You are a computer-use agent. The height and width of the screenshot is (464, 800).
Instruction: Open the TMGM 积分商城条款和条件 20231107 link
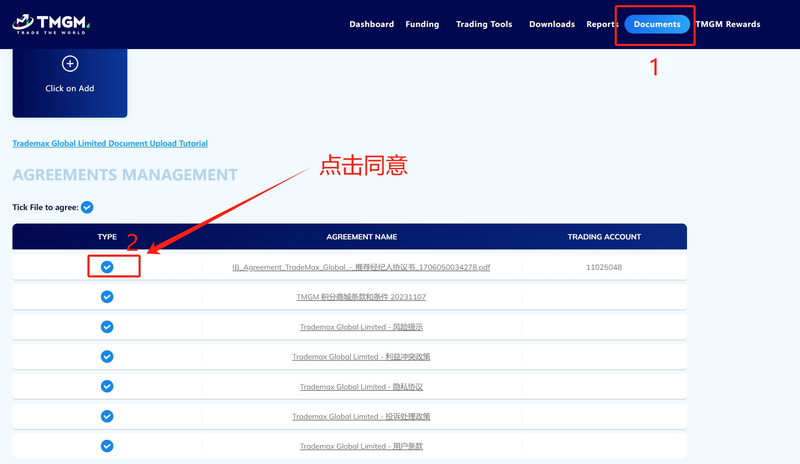click(361, 297)
